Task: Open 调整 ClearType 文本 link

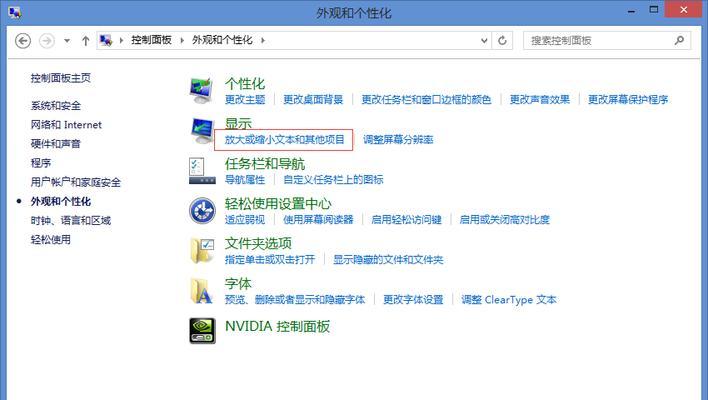Action: tap(509, 299)
